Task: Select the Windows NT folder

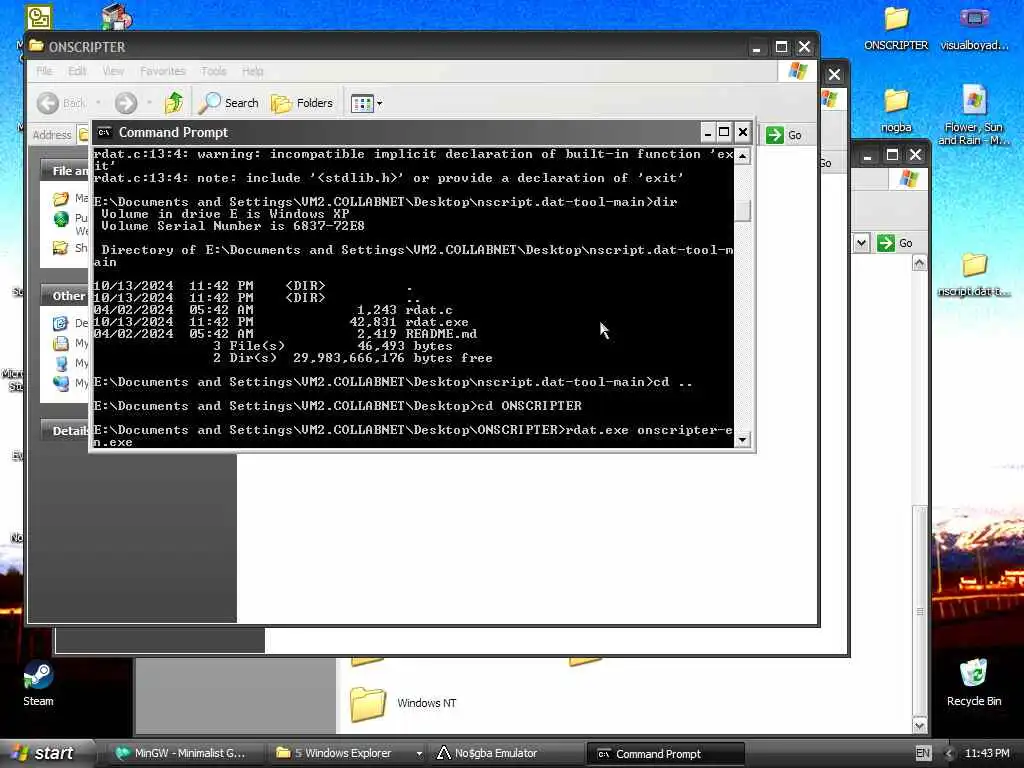Action: (x=403, y=703)
